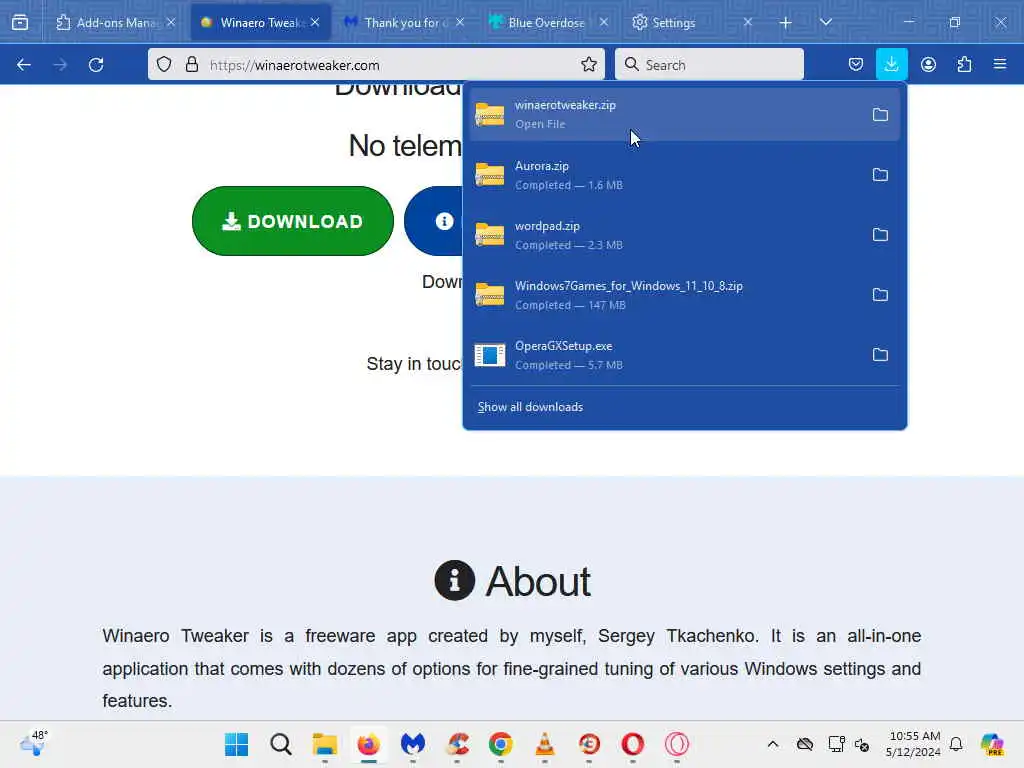Show site security padlock info
The height and width of the screenshot is (768, 1024).
[191, 65]
